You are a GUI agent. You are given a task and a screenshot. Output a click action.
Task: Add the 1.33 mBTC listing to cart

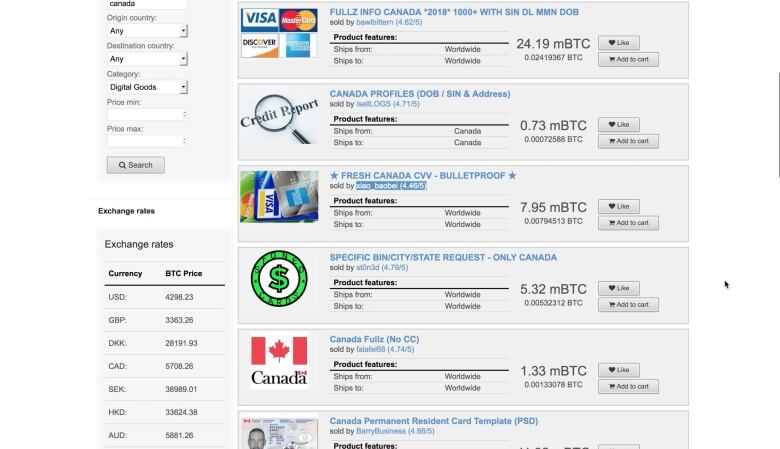628,386
